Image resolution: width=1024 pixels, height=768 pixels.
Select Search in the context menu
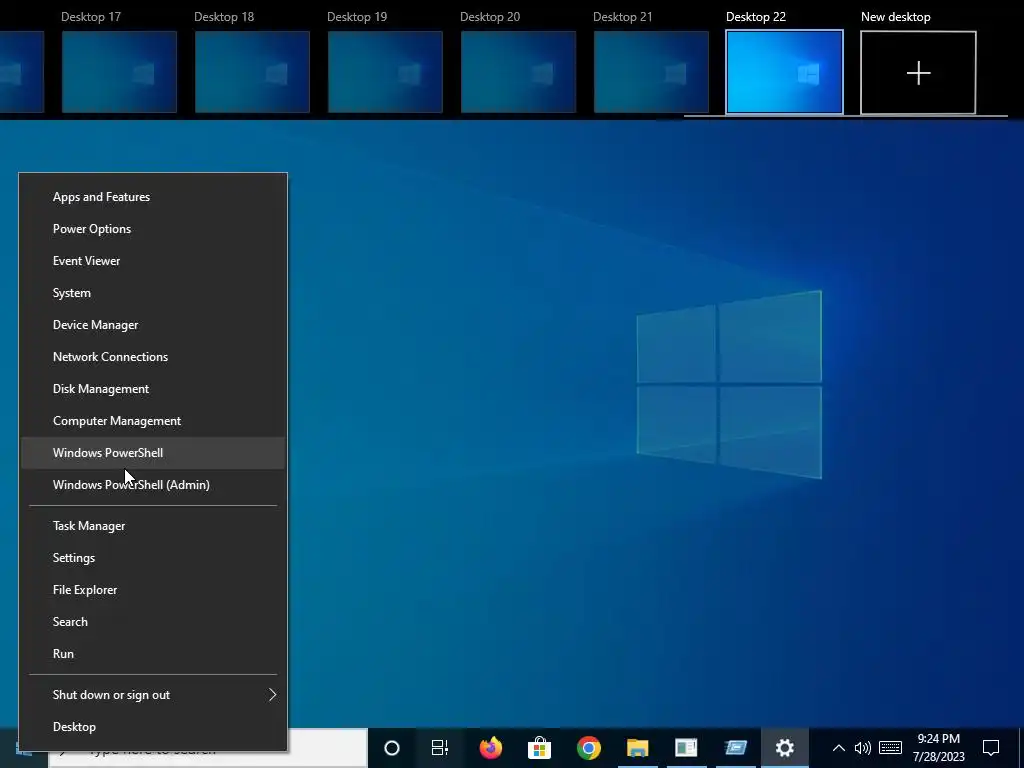pos(153,622)
